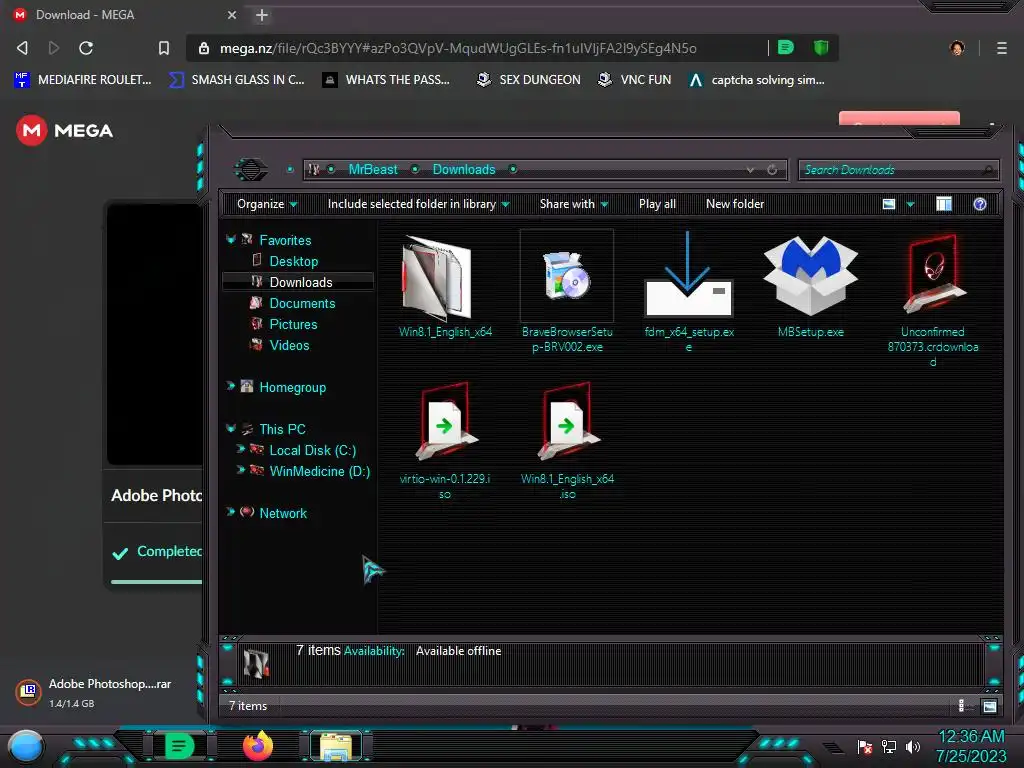Click Play all in toolbar
Viewport: 1024px width, 768px height.
click(657, 204)
